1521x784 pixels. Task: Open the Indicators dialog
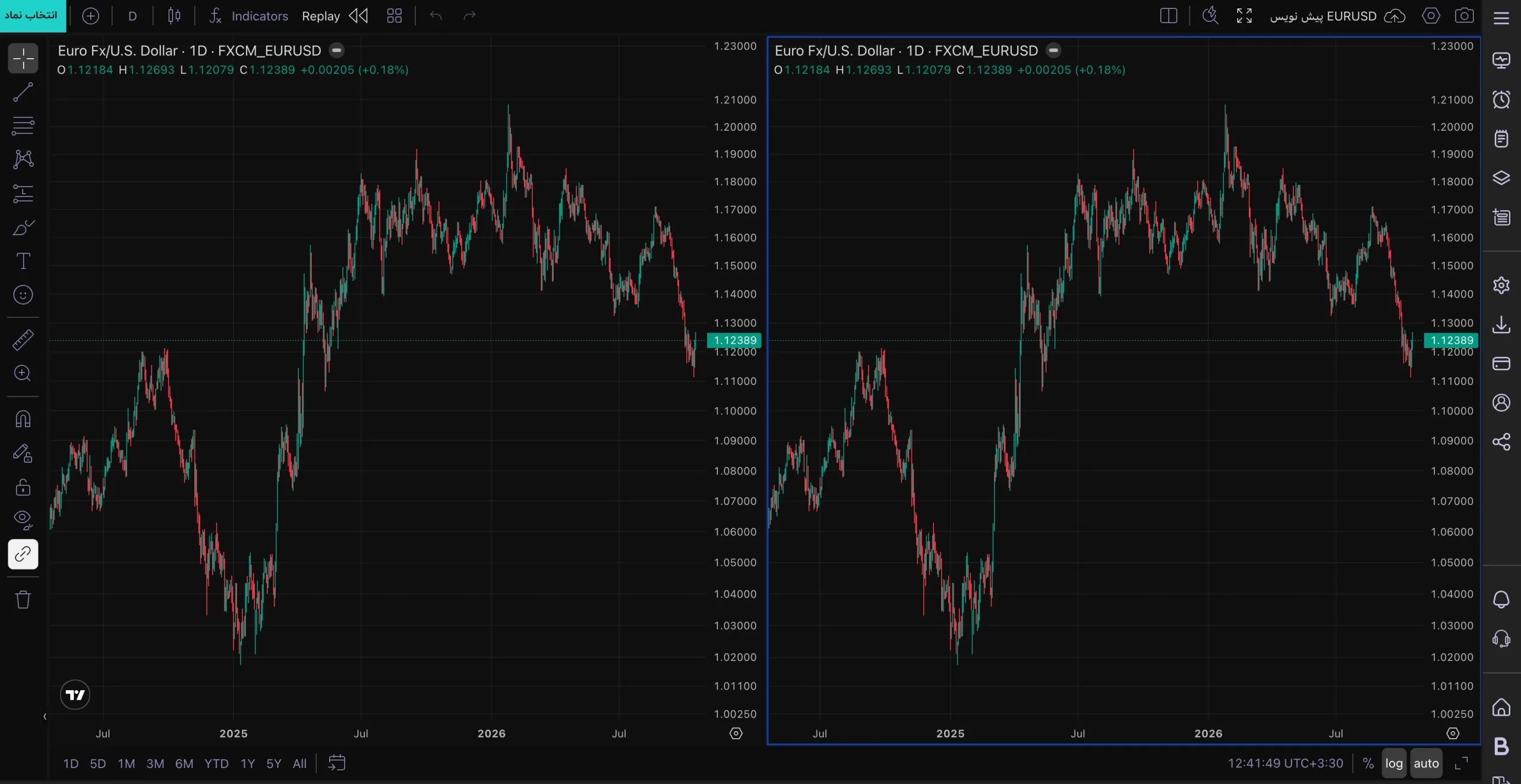point(249,16)
